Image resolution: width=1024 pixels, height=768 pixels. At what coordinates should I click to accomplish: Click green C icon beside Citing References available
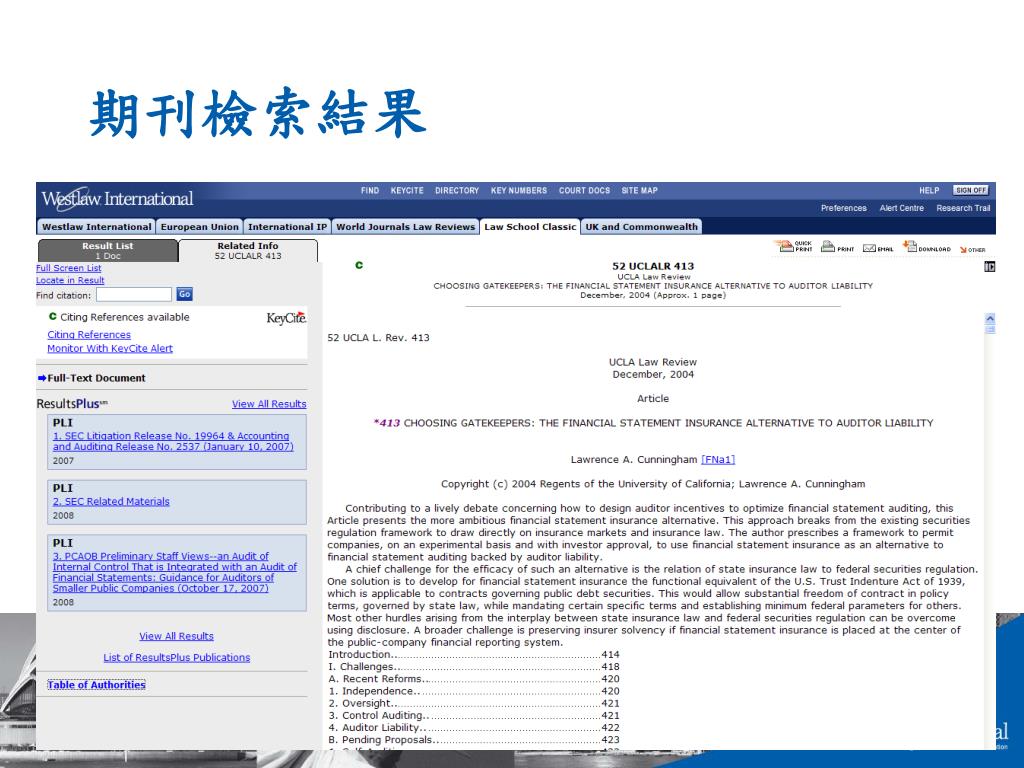click(x=52, y=316)
